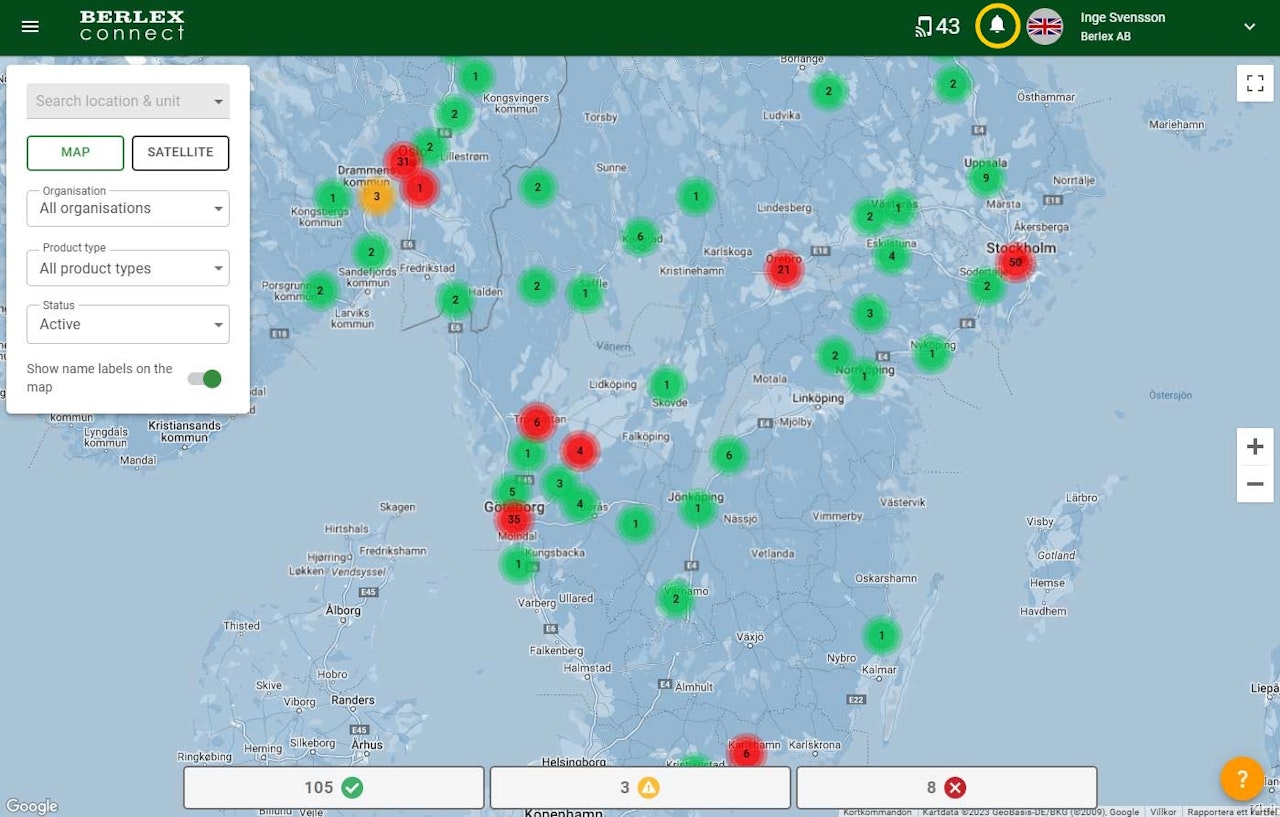The width and height of the screenshot is (1280, 817).
Task: Click the connected units icon showing 43
Action: tap(937, 27)
